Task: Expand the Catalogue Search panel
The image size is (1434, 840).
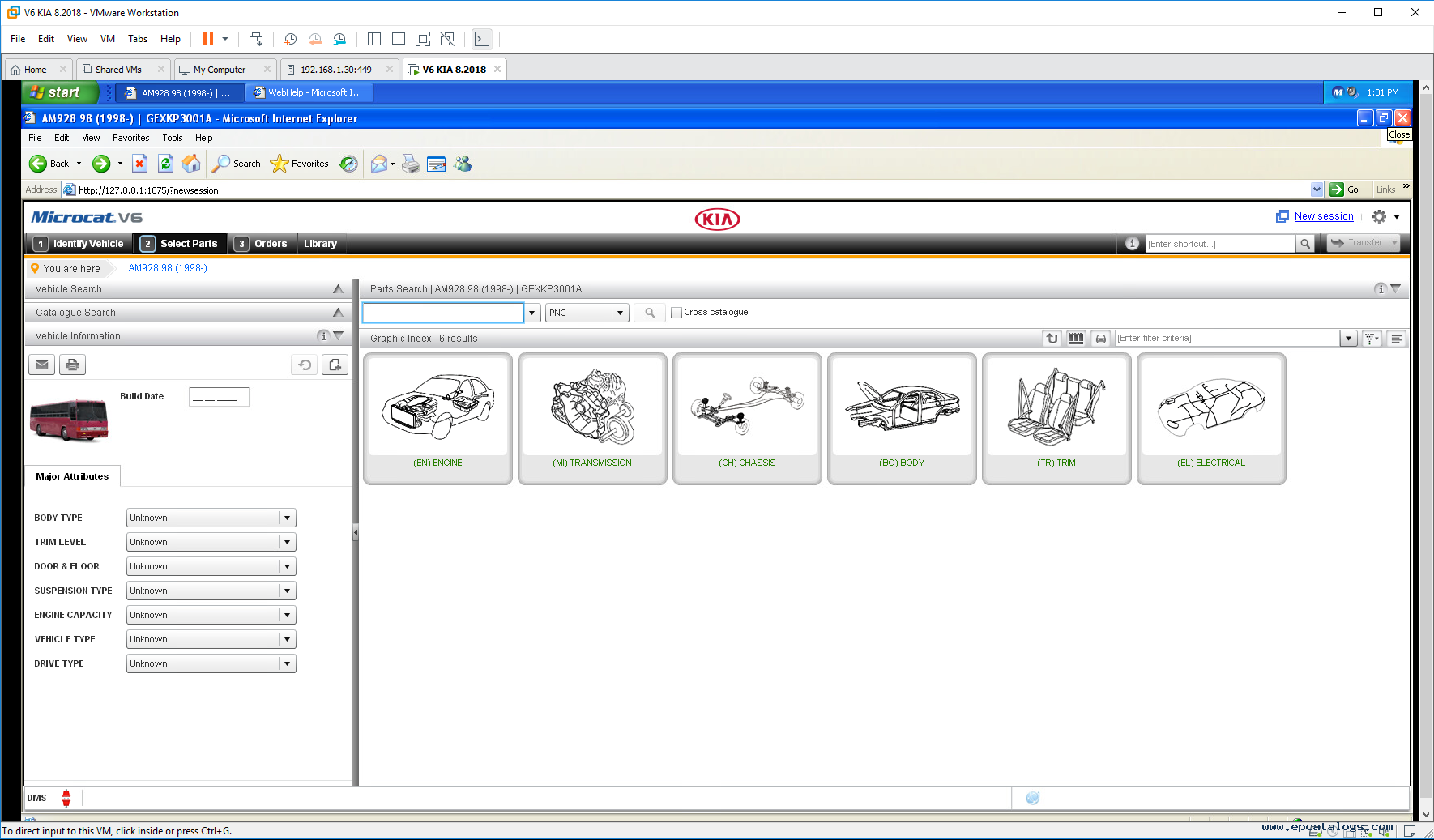Action: 338,313
